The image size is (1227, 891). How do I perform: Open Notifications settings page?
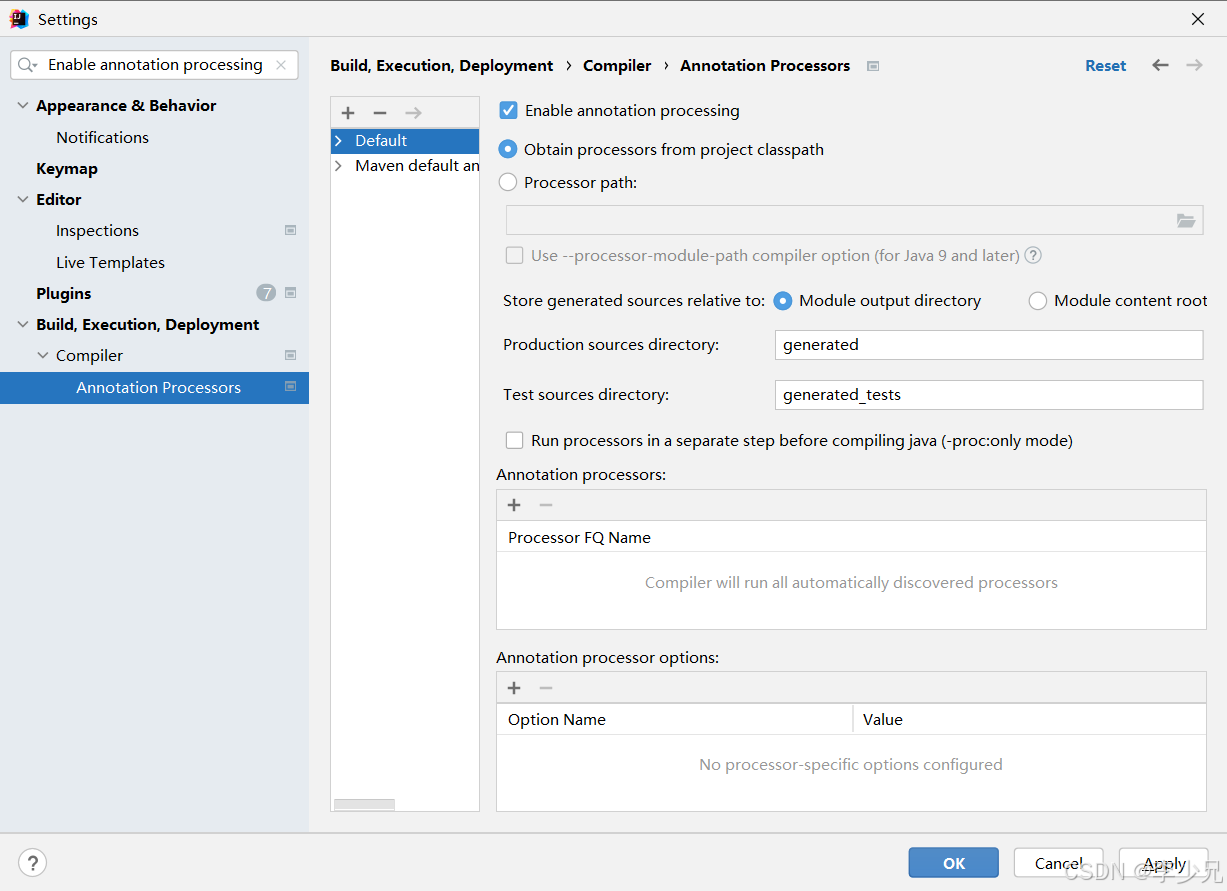[x=102, y=137]
